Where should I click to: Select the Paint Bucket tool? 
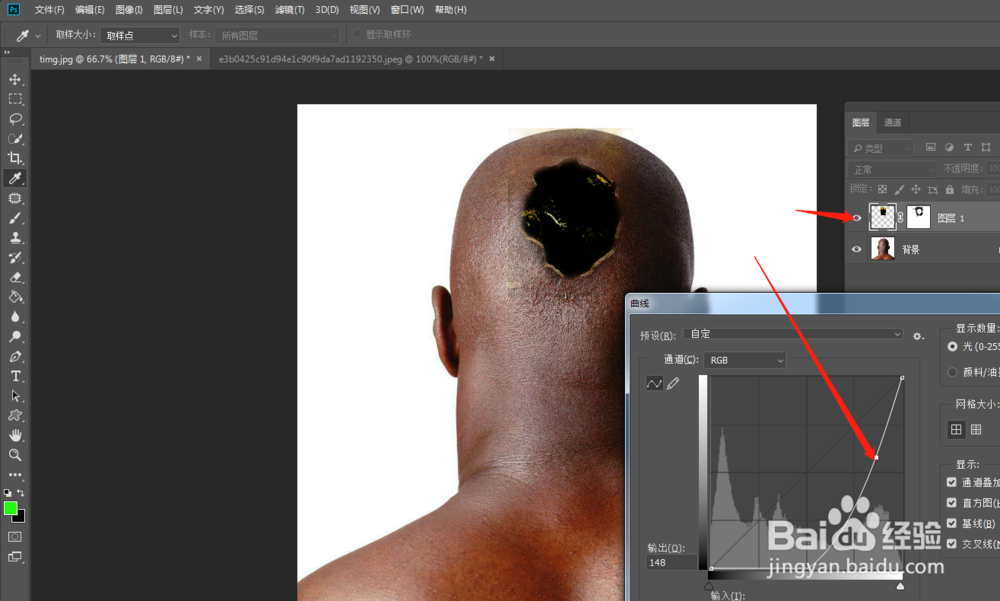pos(15,297)
